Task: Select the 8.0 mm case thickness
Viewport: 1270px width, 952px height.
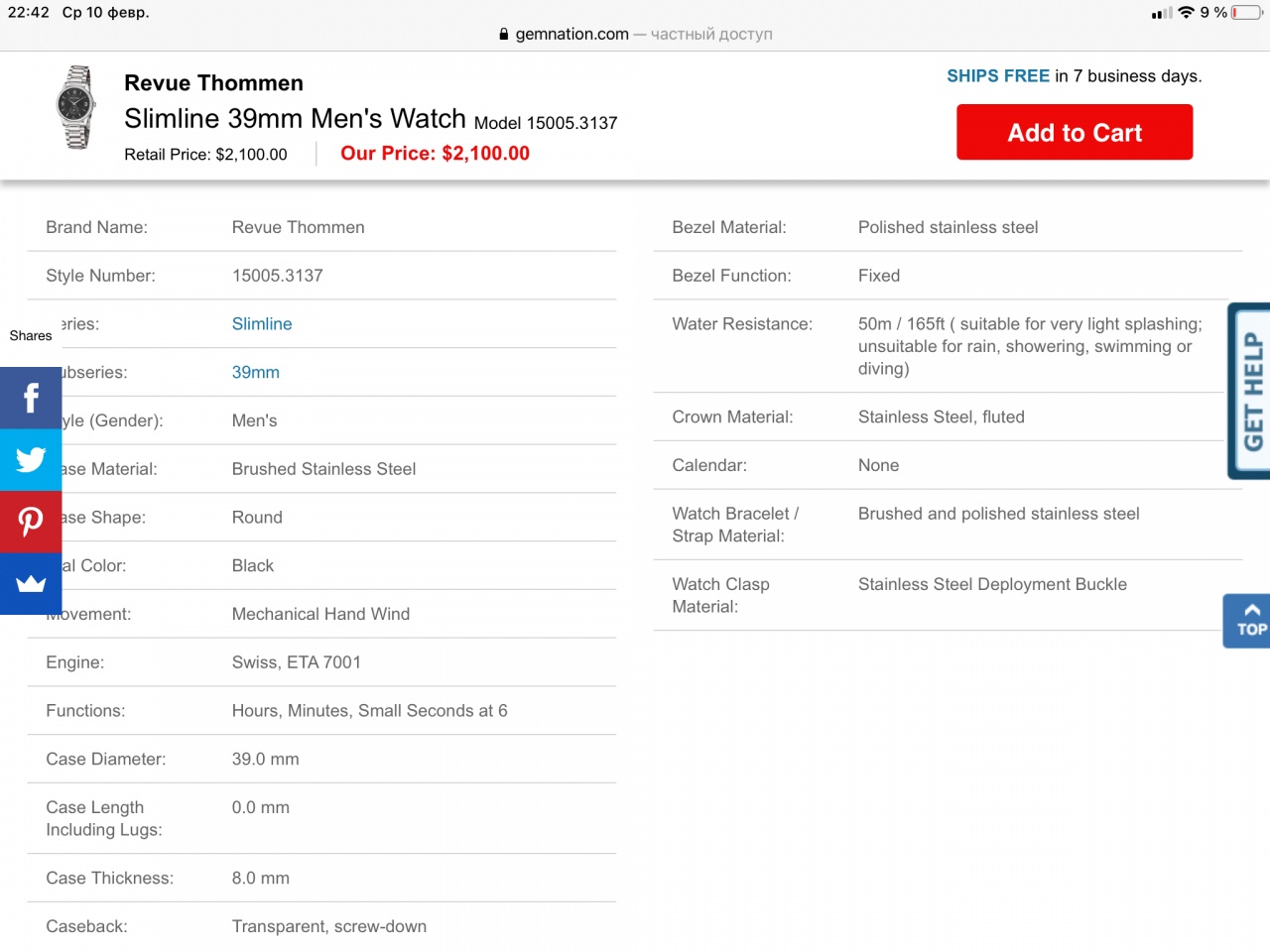Action: (x=261, y=879)
